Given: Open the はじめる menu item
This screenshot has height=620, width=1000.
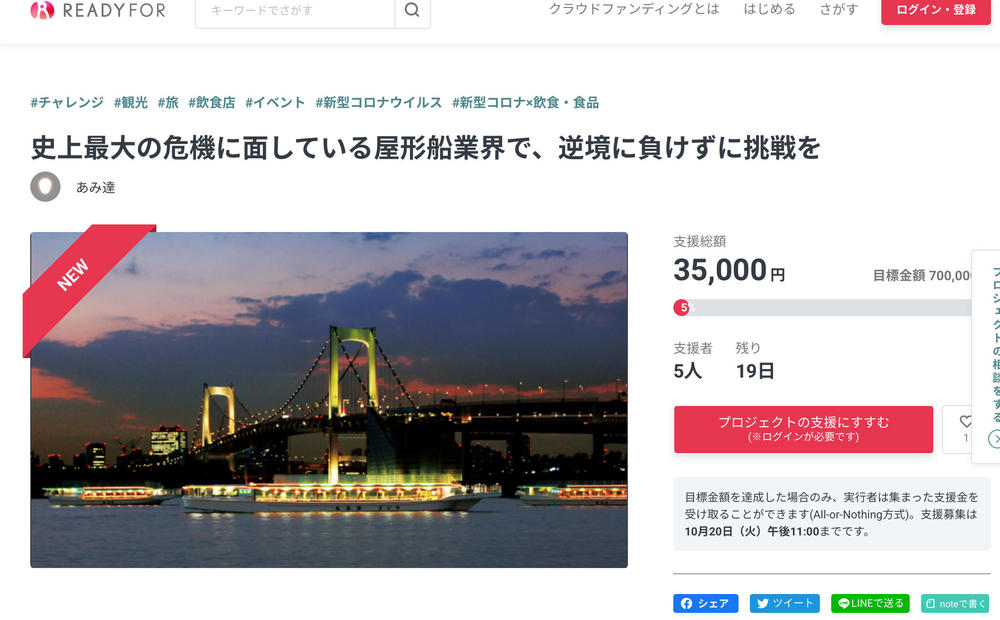Looking at the screenshot, I should pyautogui.click(x=769, y=10).
